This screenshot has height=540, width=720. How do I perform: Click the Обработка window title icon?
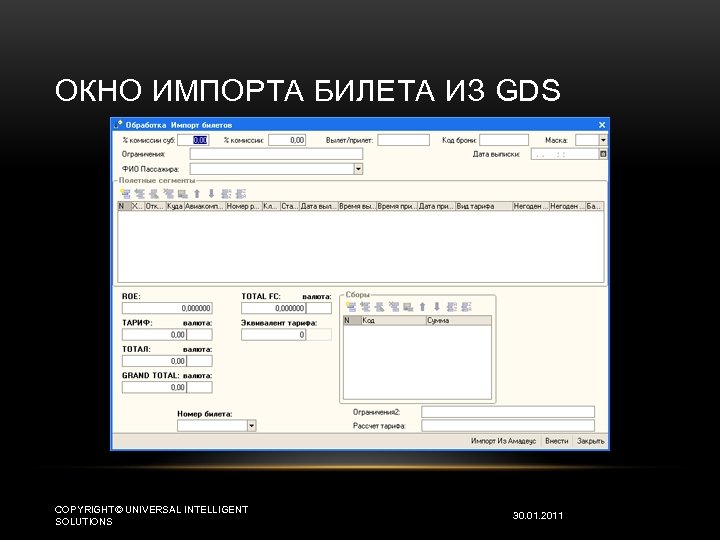coord(118,124)
